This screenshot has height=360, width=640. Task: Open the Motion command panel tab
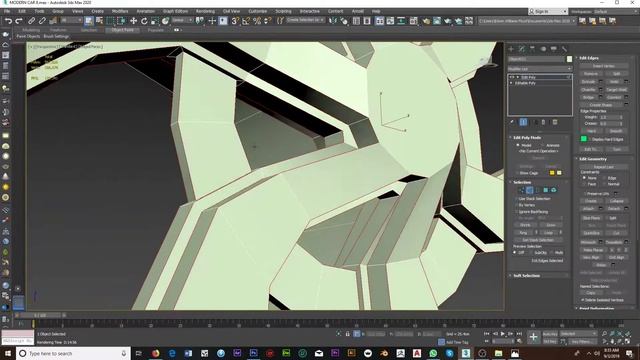(543, 49)
